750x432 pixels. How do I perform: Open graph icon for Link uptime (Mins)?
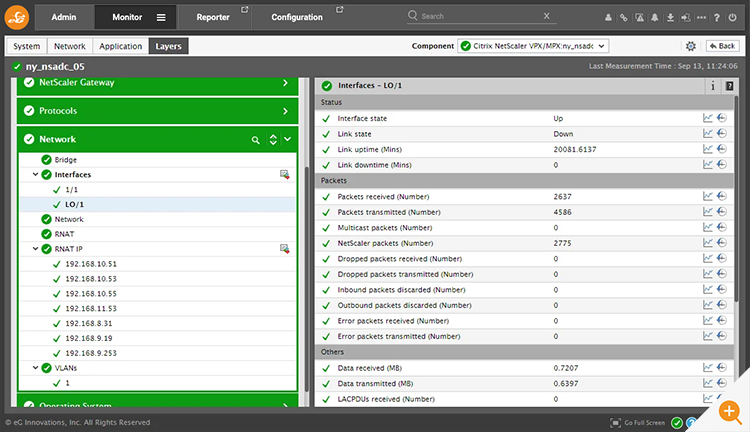point(707,149)
